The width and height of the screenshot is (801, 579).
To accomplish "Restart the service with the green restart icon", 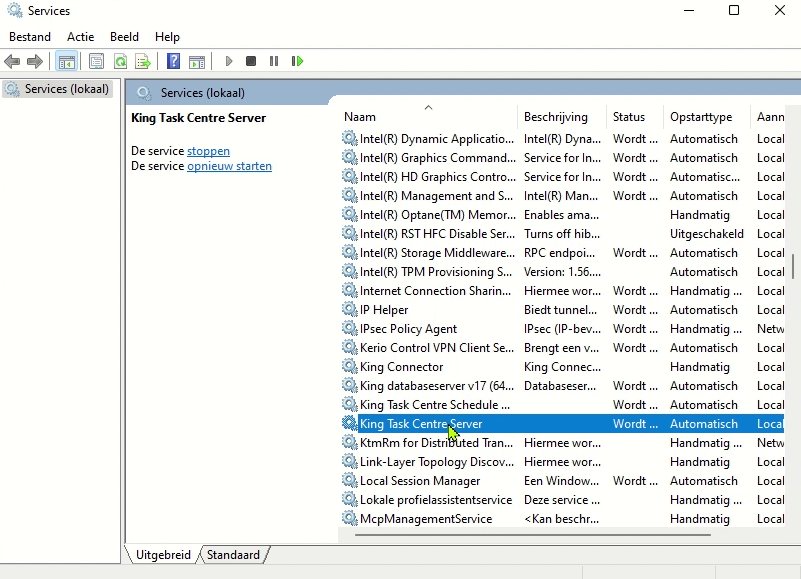I will point(297,61).
